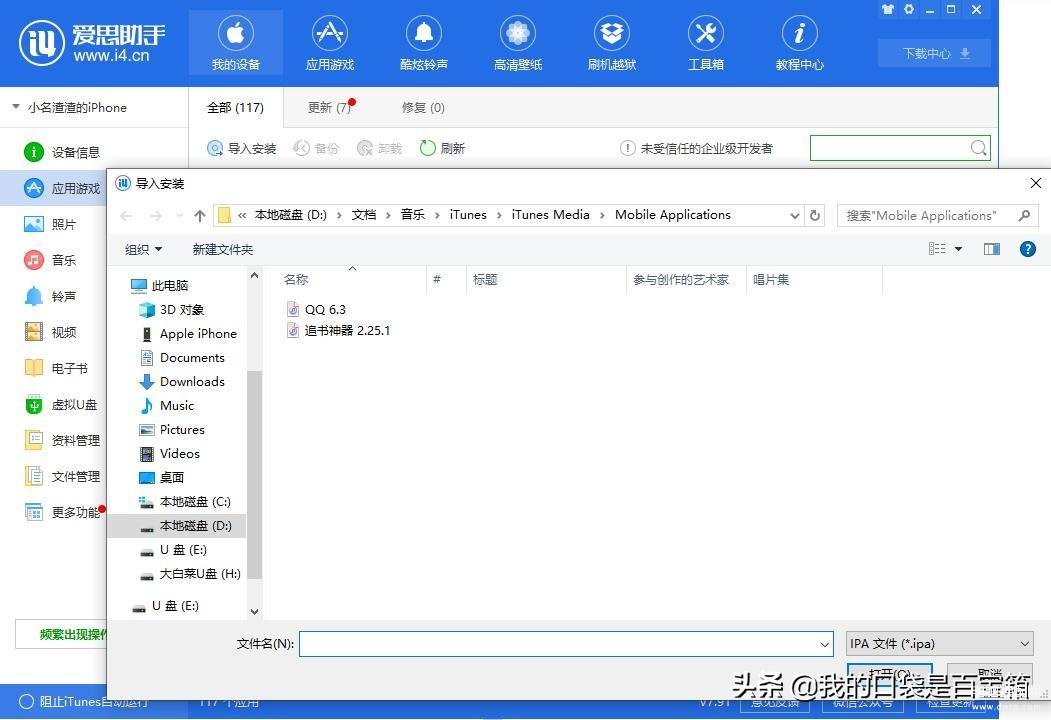Open 资料管理 data management in sidebar

(x=62, y=440)
